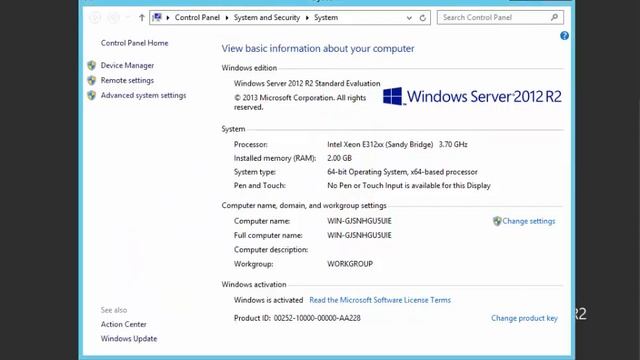
Task: Select Product ID 00252-10000-00000-AA228 text
Action: (x=297, y=318)
